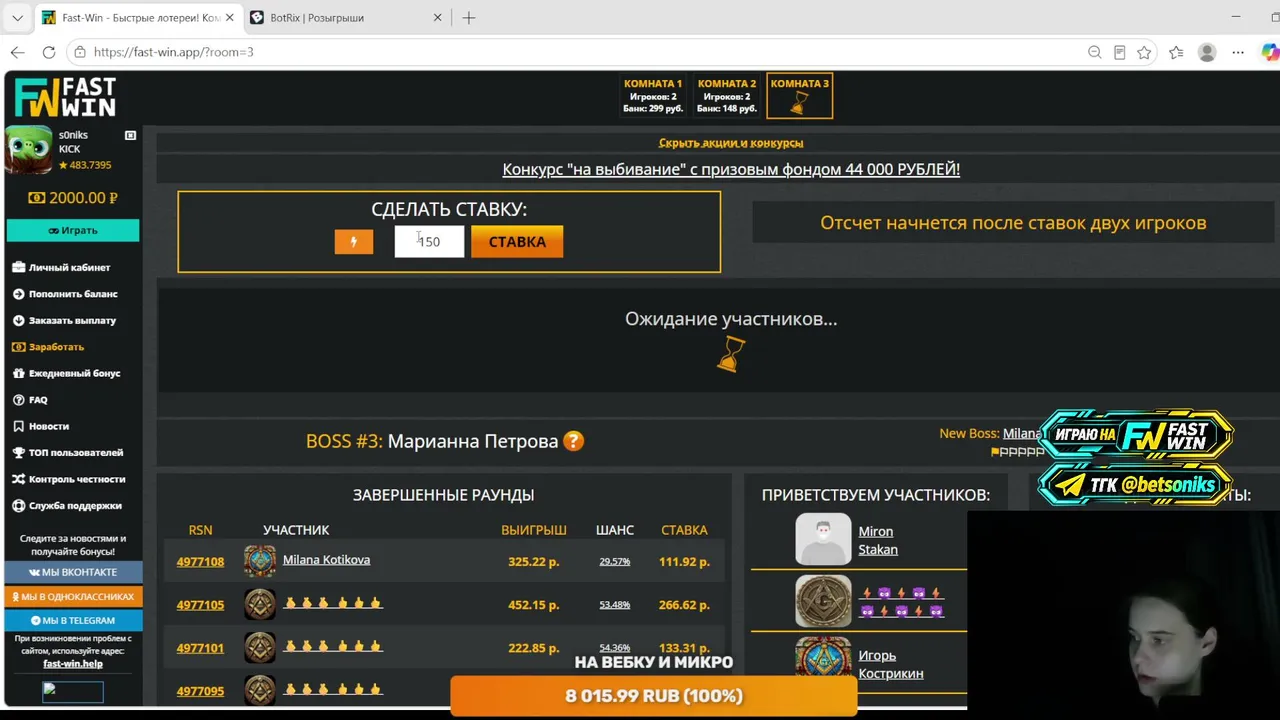Click the МЫ В ОДНОКЛАССНИКАХ button
Screen dimensions: 1280x720
tap(73, 596)
